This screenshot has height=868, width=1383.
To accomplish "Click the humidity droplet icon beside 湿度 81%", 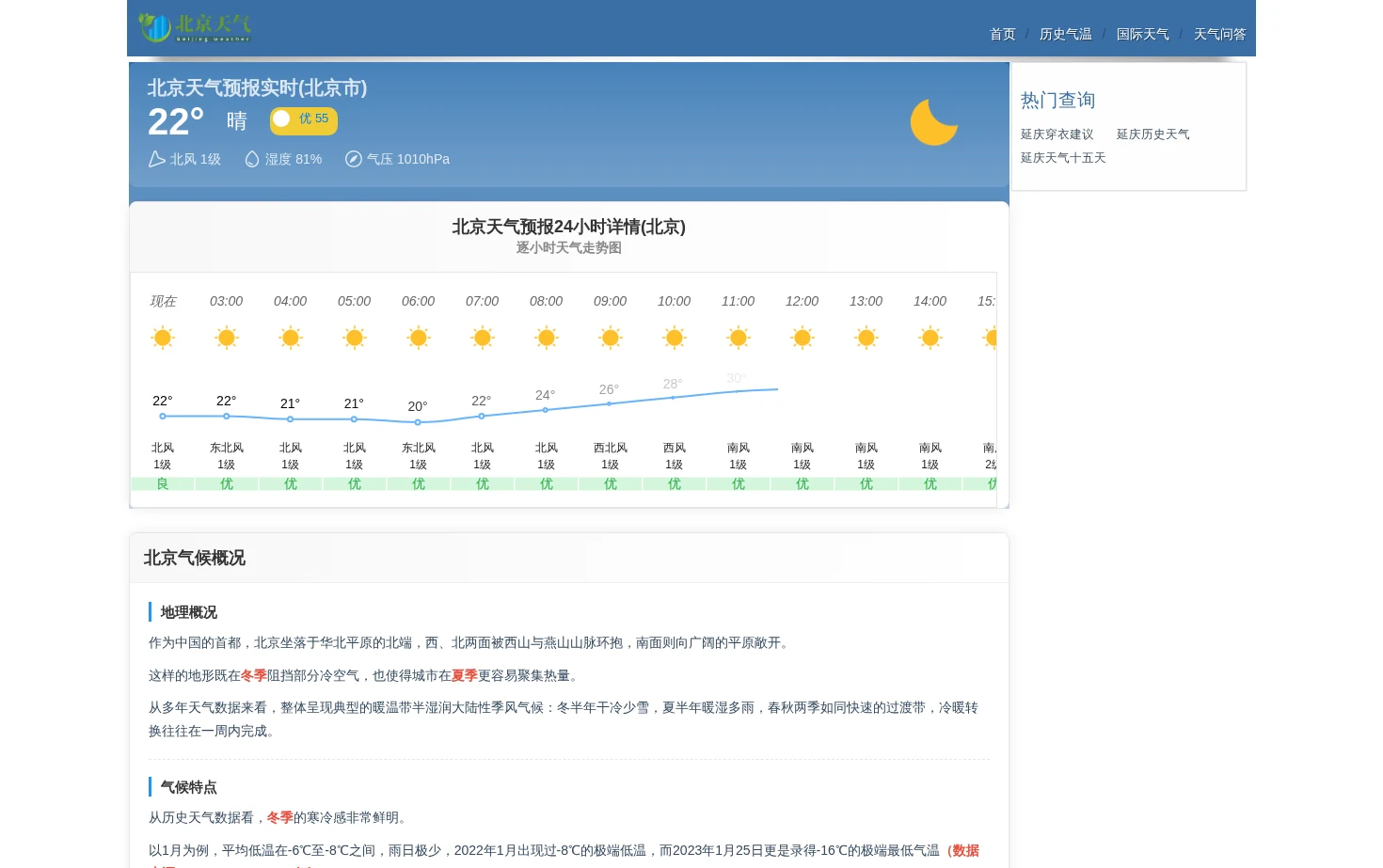I will point(252,159).
